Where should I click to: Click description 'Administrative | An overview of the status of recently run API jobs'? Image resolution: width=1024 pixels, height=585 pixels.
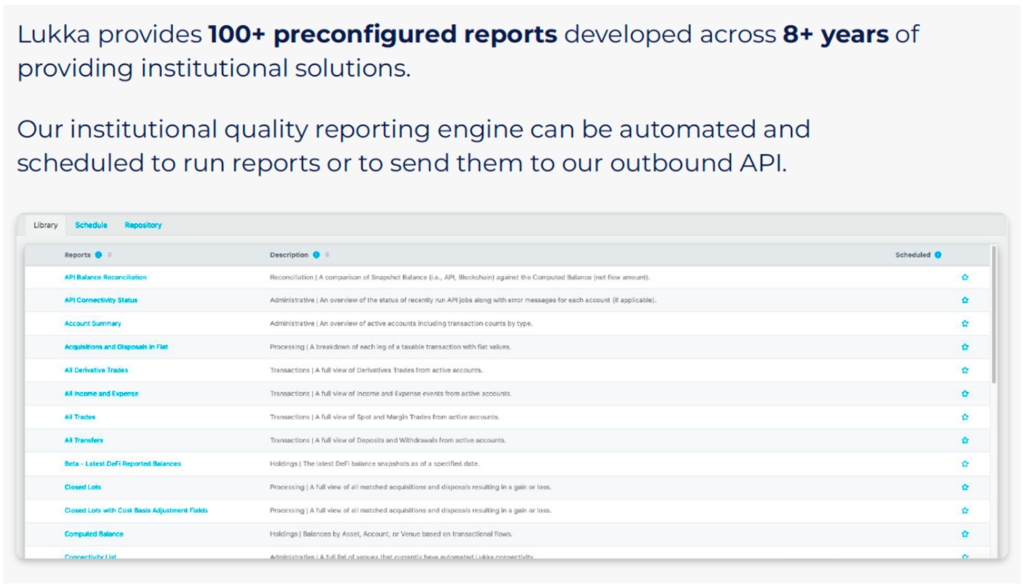point(463,300)
